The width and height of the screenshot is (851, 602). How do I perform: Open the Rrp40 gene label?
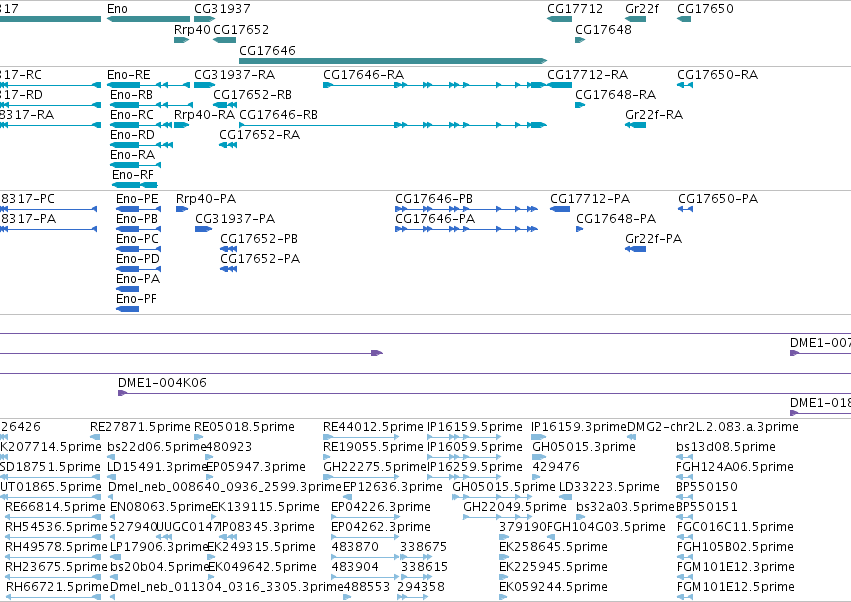(x=192, y=29)
